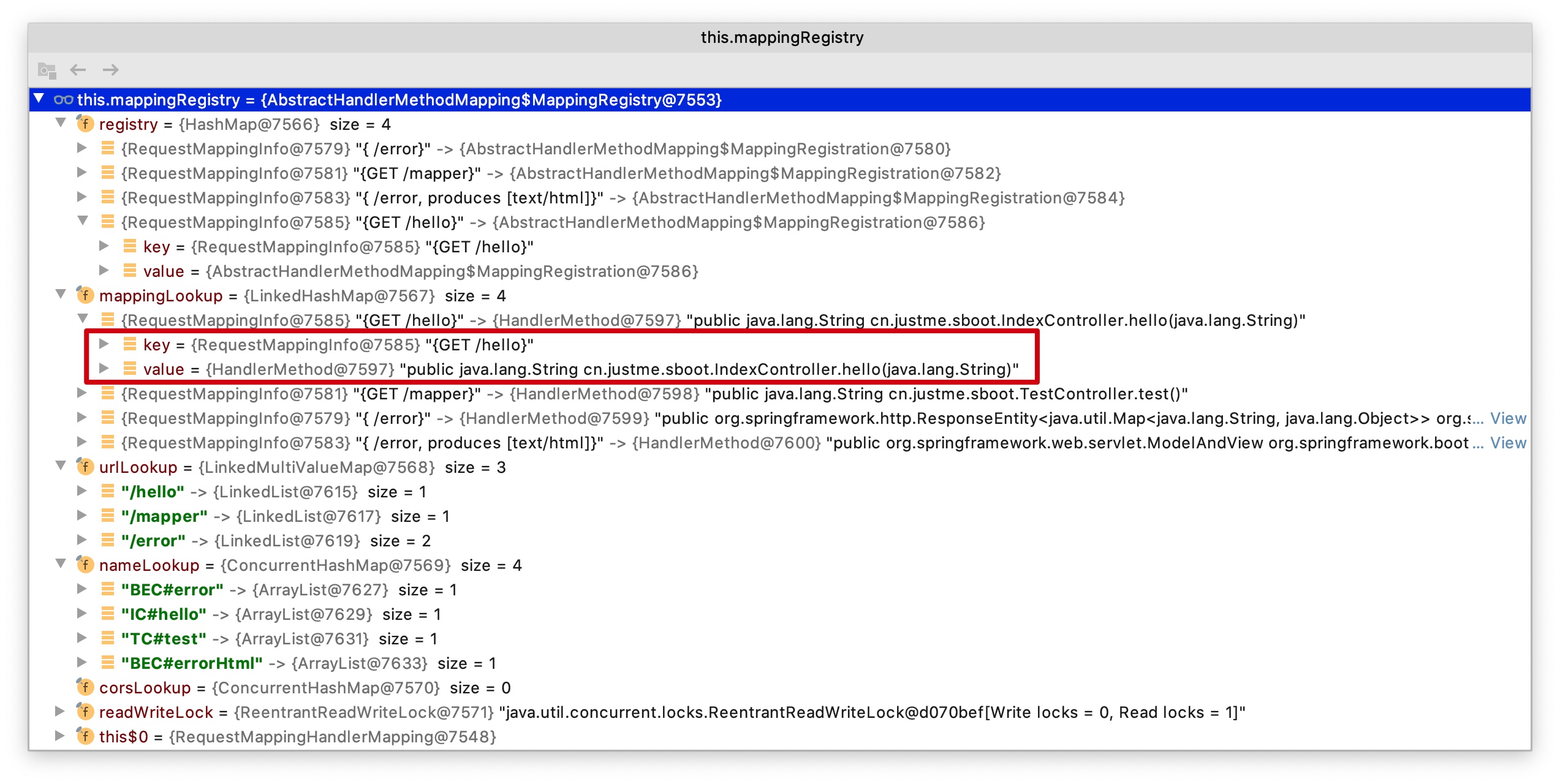
Task: Expand the readWriteLock node
Action: (59, 711)
